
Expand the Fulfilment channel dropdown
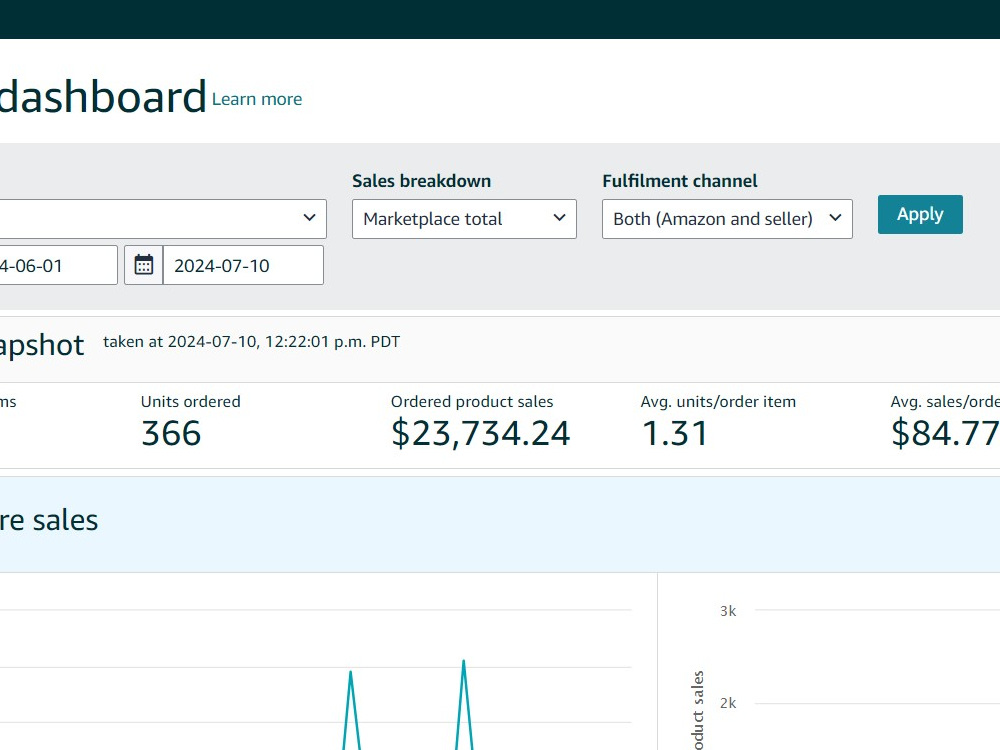pyautogui.click(x=727, y=219)
